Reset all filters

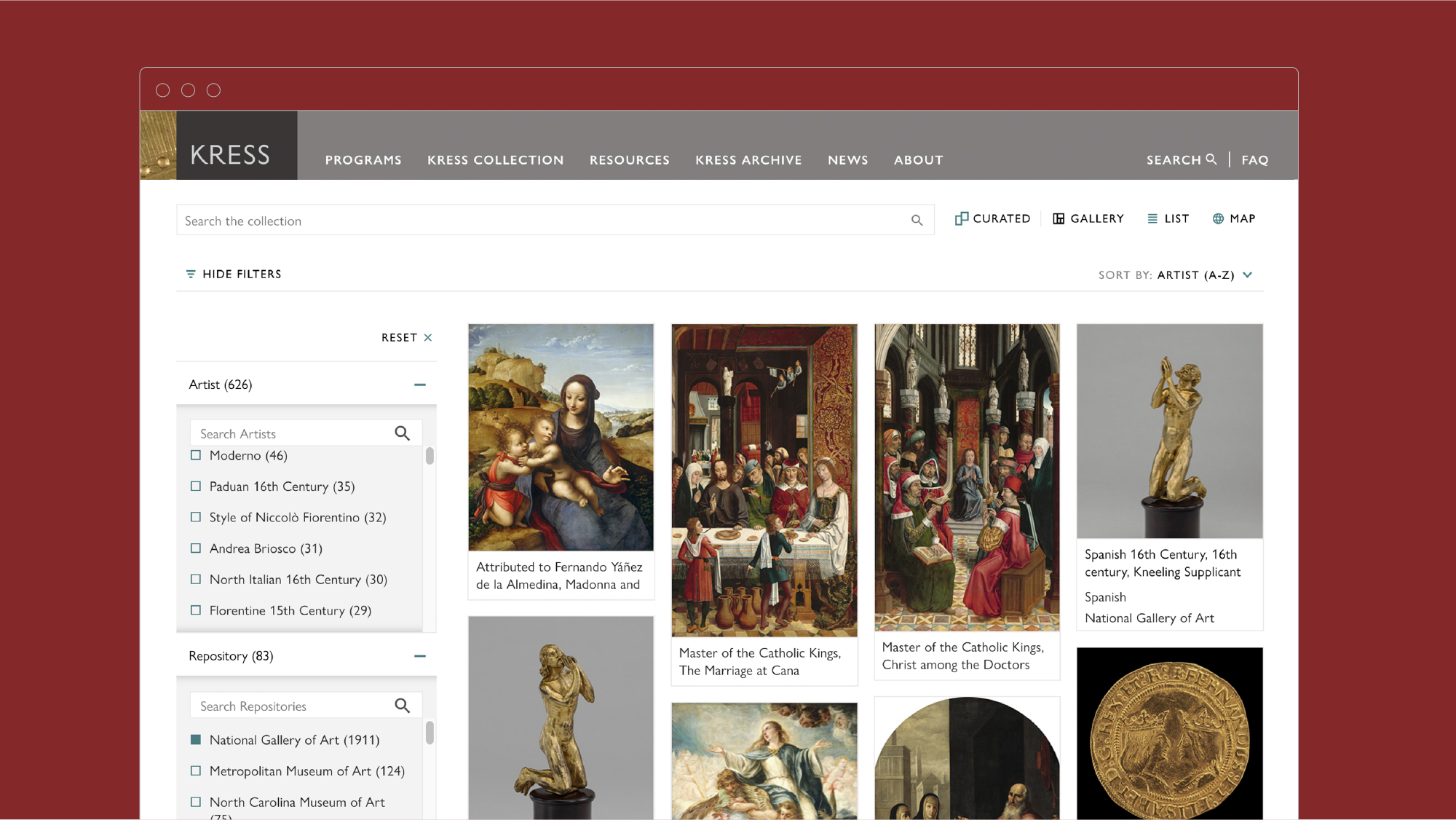[x=406, y=337]
